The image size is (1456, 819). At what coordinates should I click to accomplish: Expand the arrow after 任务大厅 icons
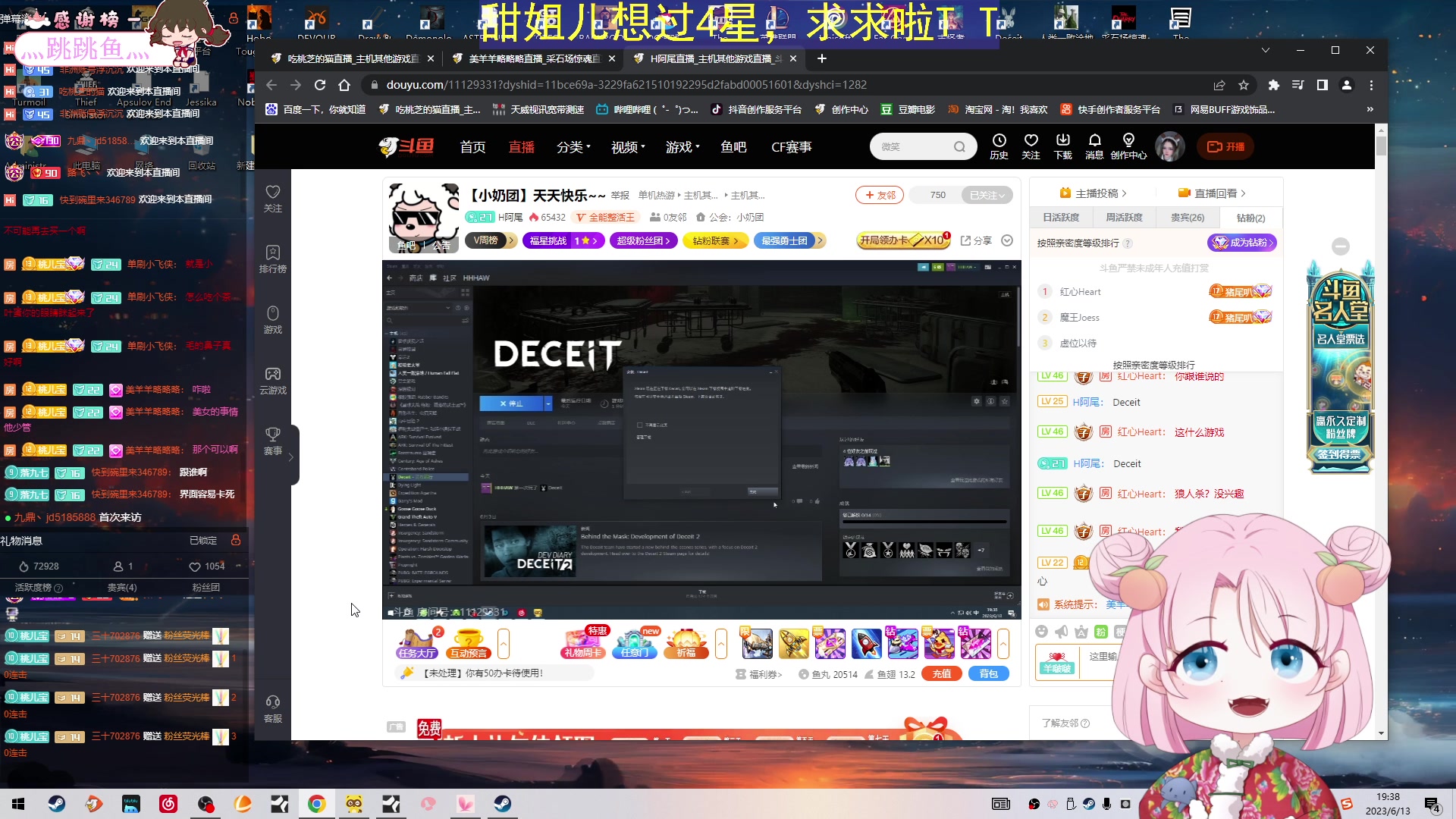pos(503,644)
